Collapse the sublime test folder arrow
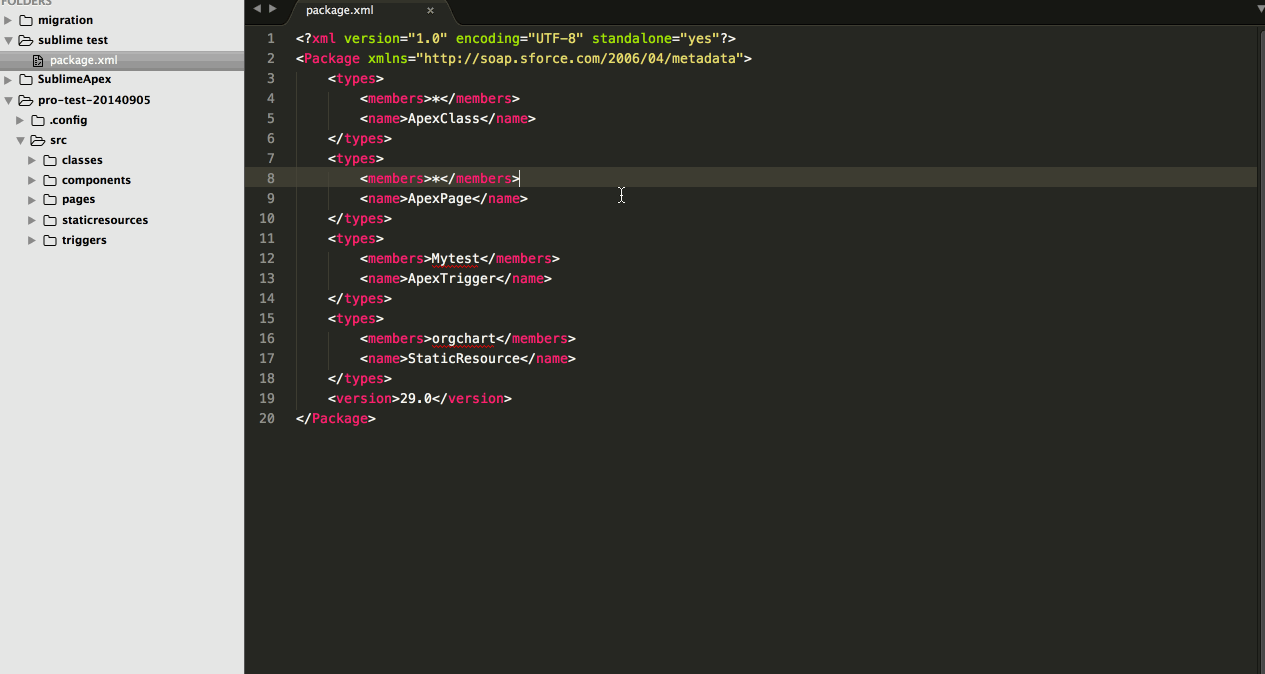Screen dimensions: 1265x674 (x=8, y=40)
